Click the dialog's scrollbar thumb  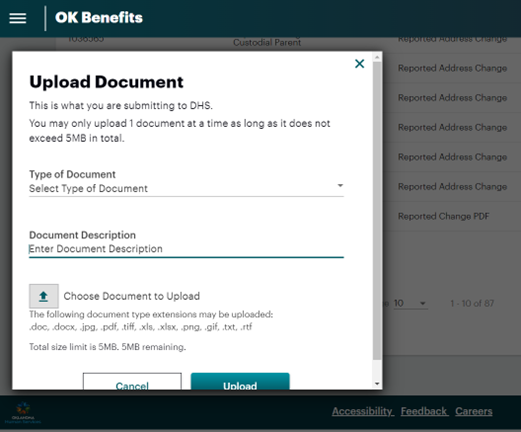377,211
